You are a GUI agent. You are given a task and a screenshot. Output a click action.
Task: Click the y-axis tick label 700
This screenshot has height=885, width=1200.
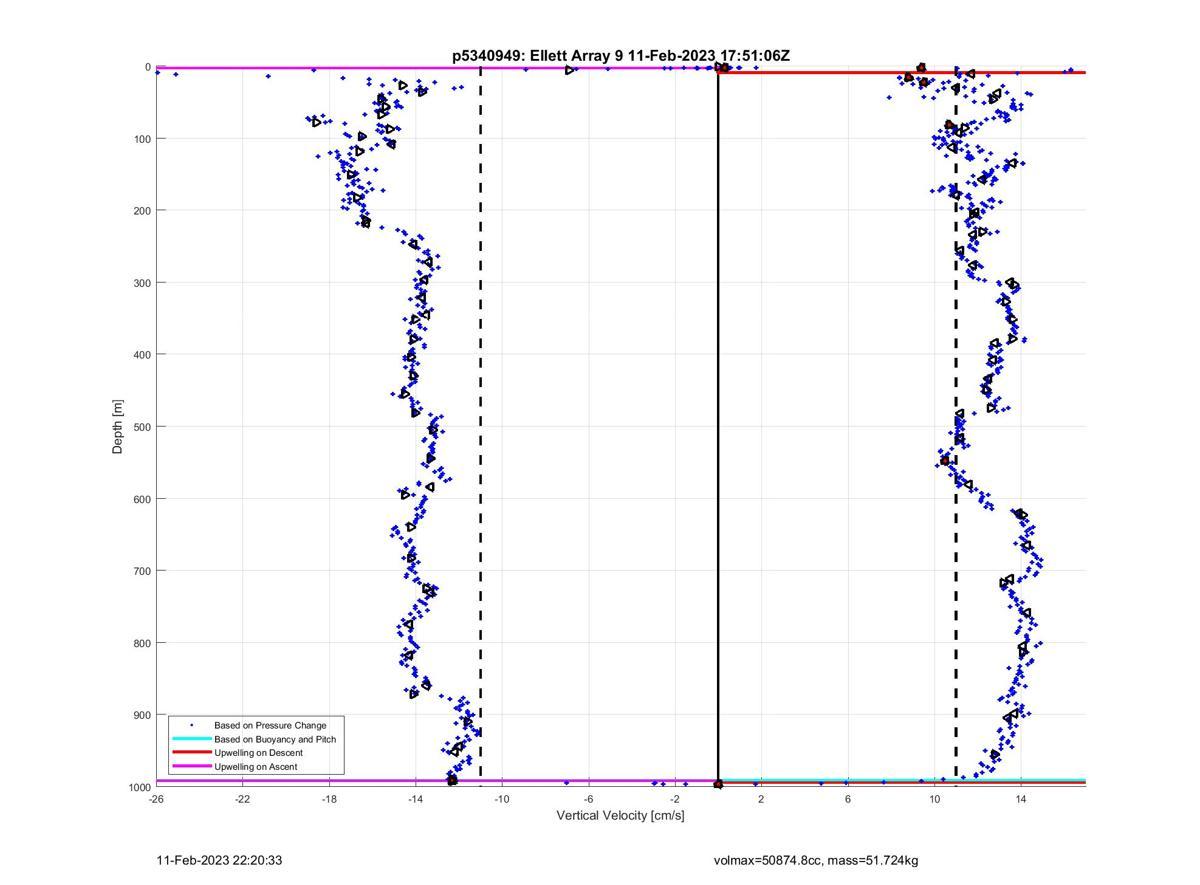(142, 571)
